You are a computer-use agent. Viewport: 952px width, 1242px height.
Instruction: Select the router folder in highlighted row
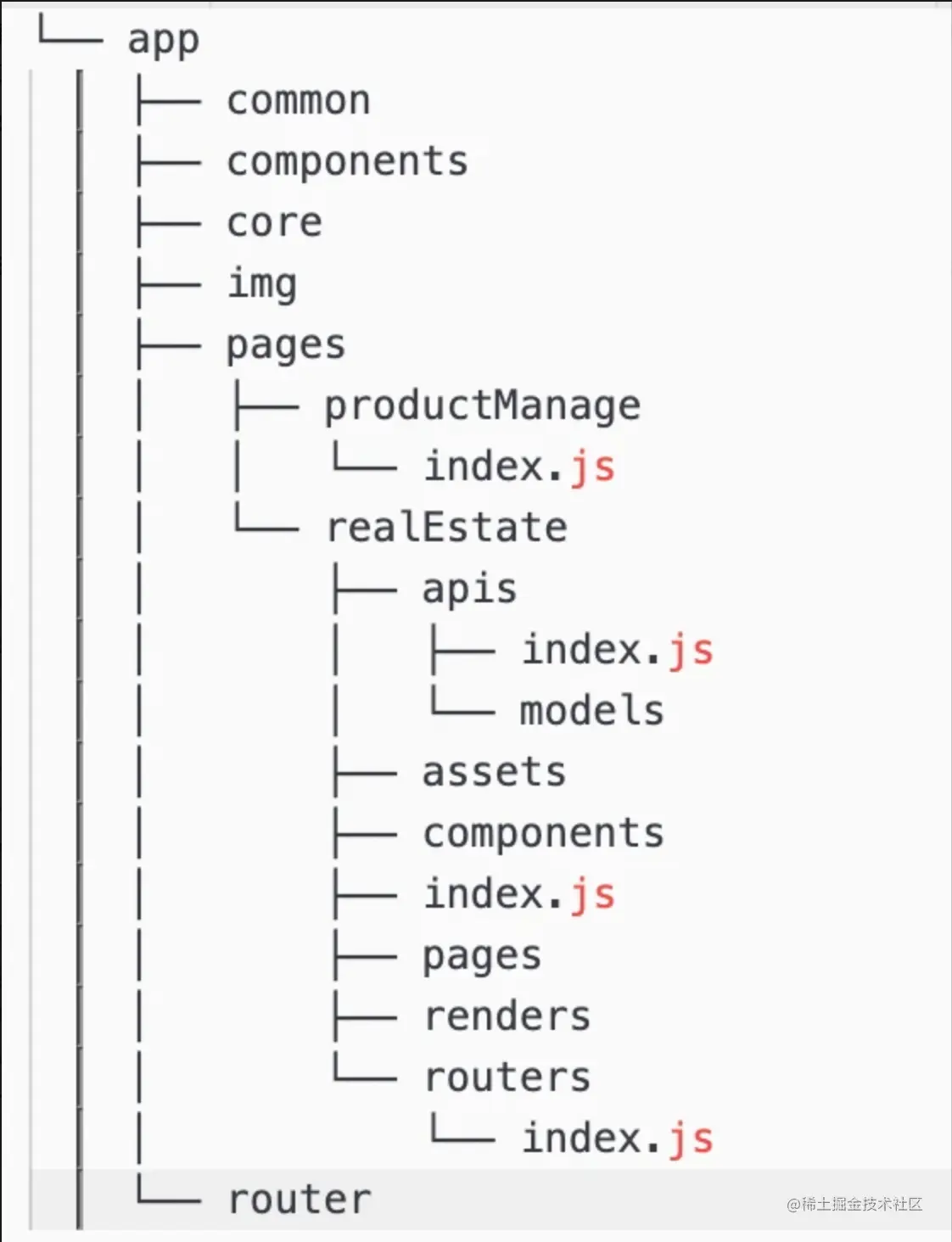(299, 1200)
